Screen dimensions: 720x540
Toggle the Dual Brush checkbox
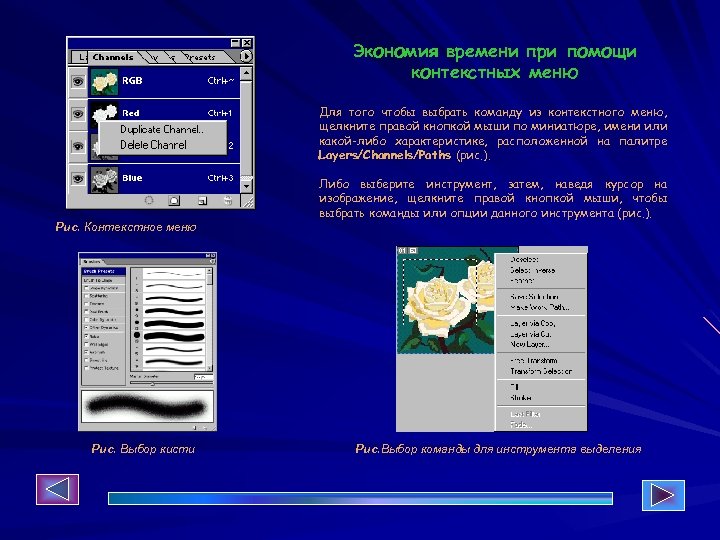(86, 311)
